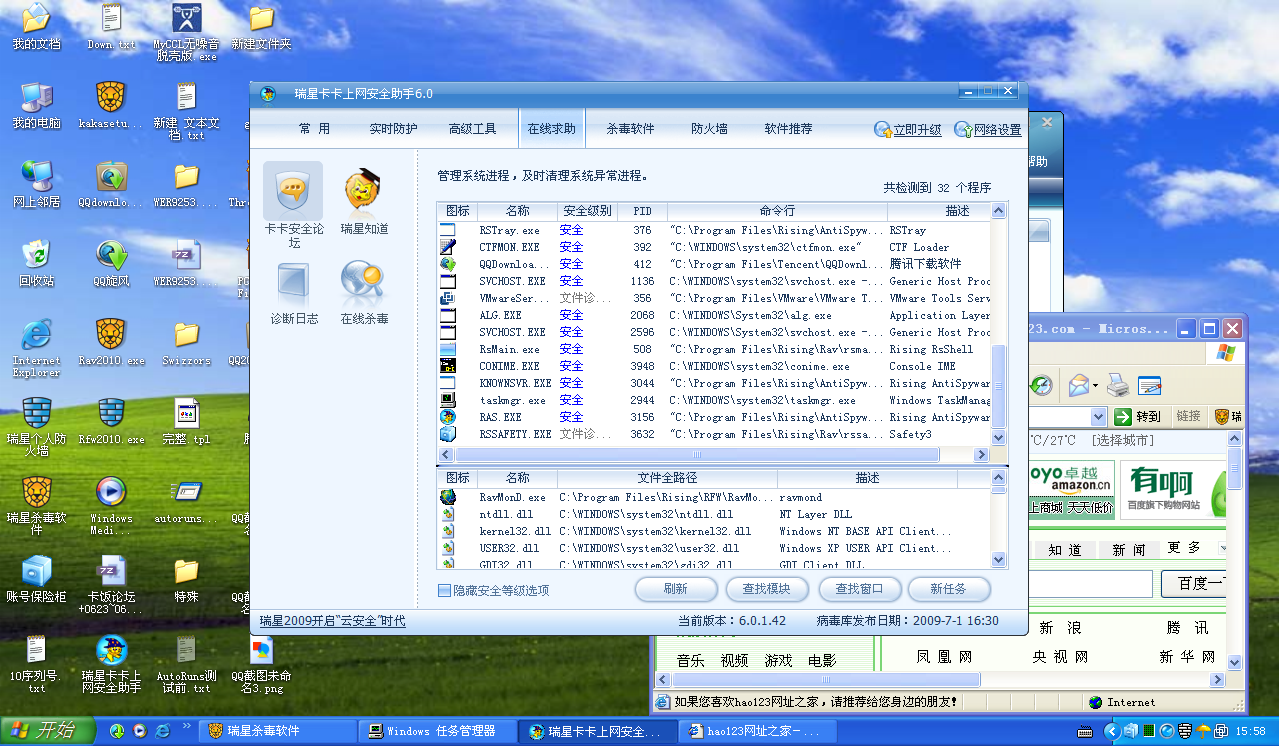Viewport: 1279px width, 746px height.
Task: Open 卡卡安全论坛 sidebar icon
Action: tap(292, 190)
